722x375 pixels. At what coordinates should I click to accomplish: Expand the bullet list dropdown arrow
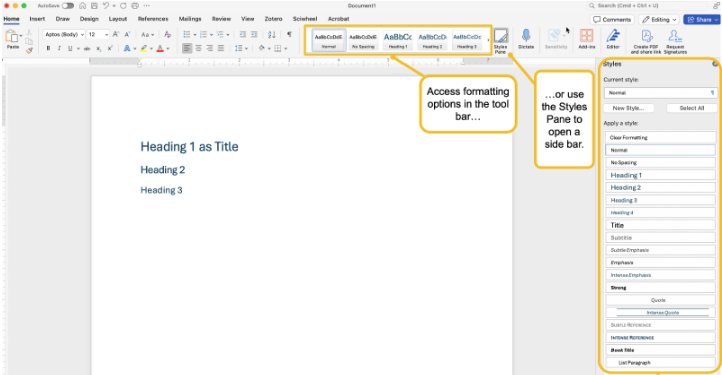[195, 35]
